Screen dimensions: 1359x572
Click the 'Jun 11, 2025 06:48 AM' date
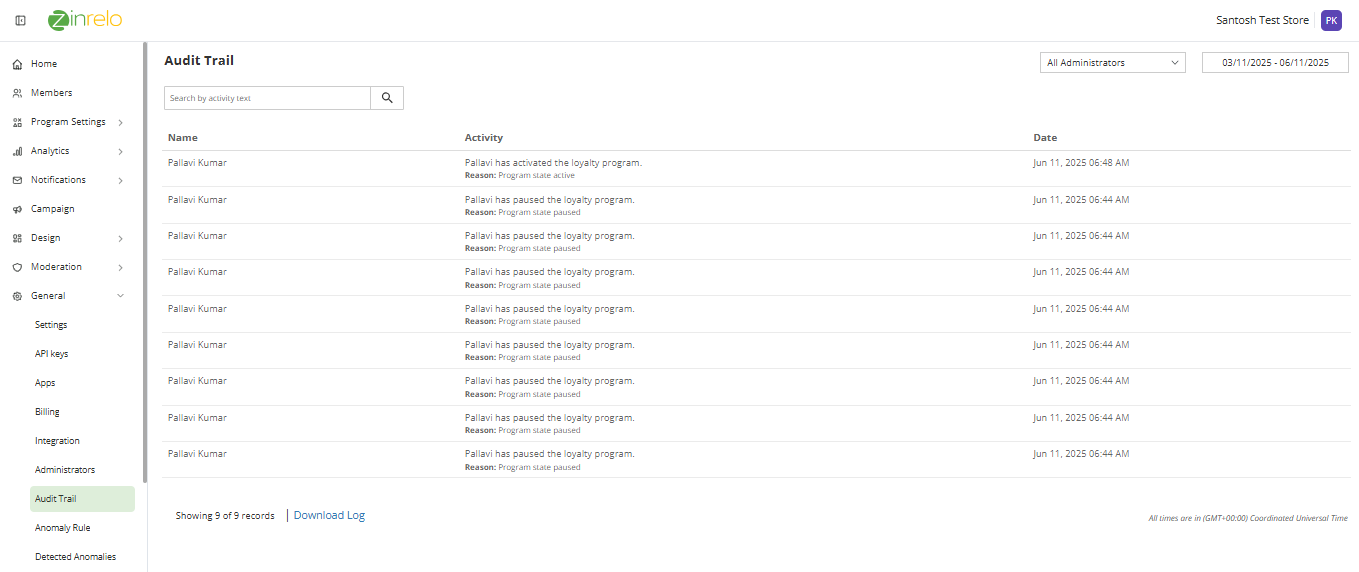1081,162
